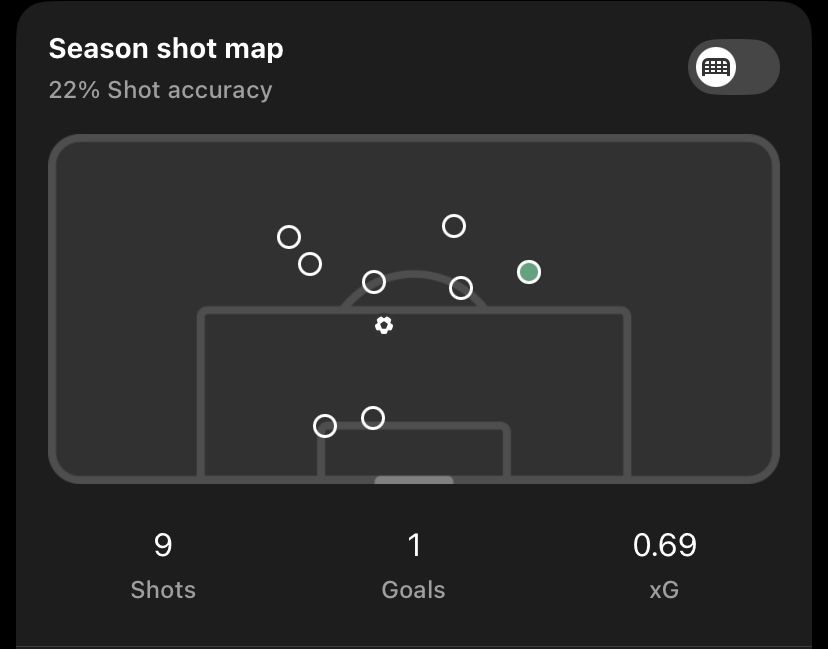
Task: Click the goal mouth at the pitch bottom
Action: 414,480
